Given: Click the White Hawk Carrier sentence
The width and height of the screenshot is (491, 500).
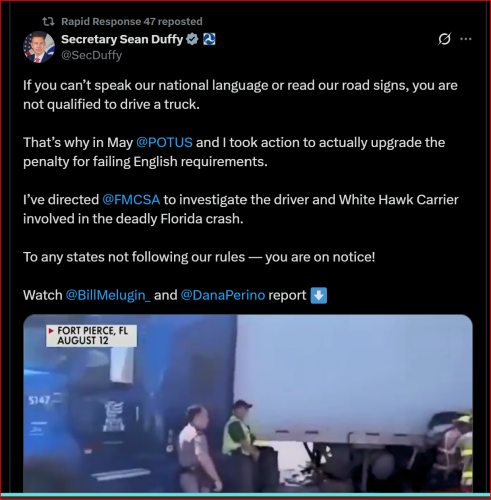Looking at the screenshot, I should (x=241, y=209).
